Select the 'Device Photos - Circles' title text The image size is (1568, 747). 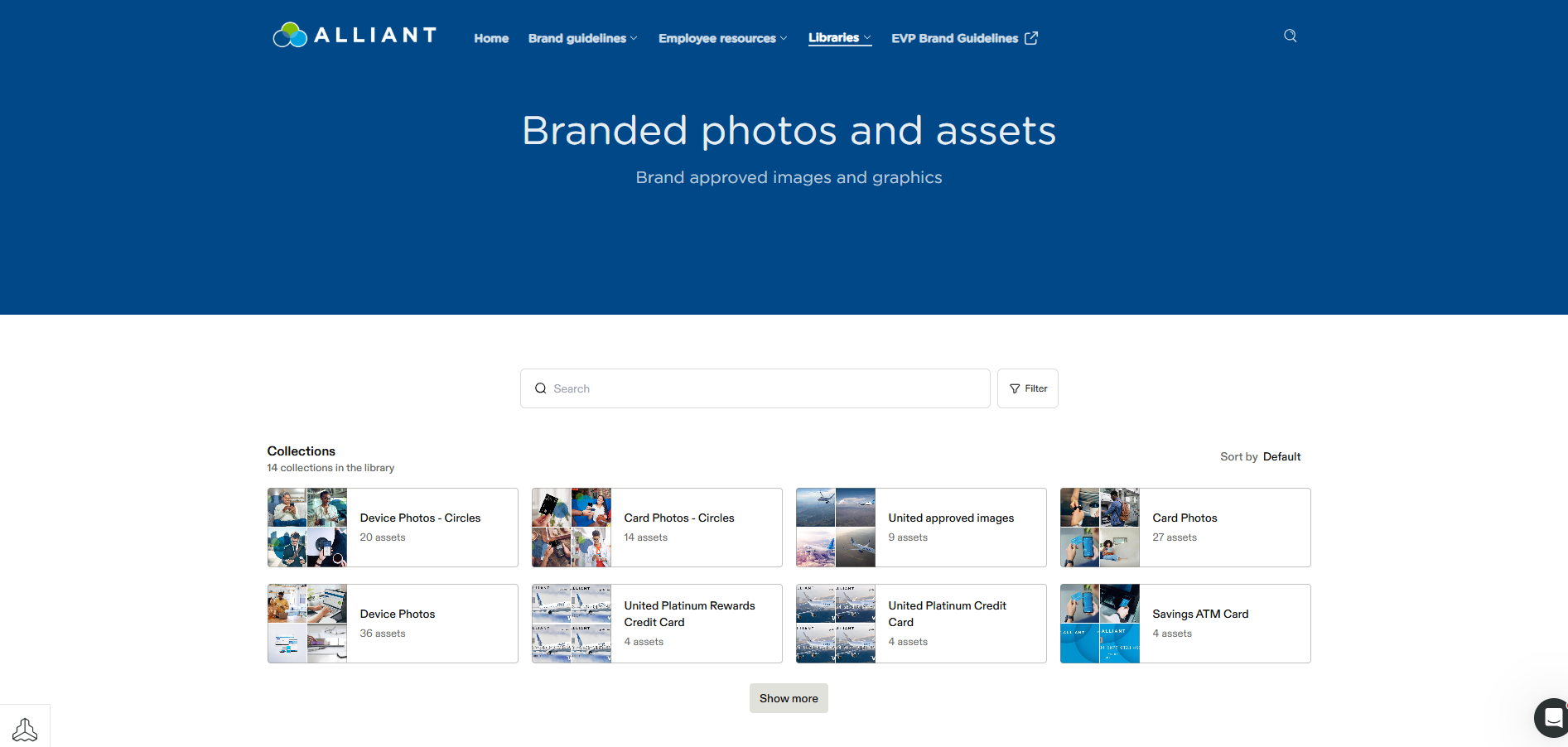pos(420,518)
